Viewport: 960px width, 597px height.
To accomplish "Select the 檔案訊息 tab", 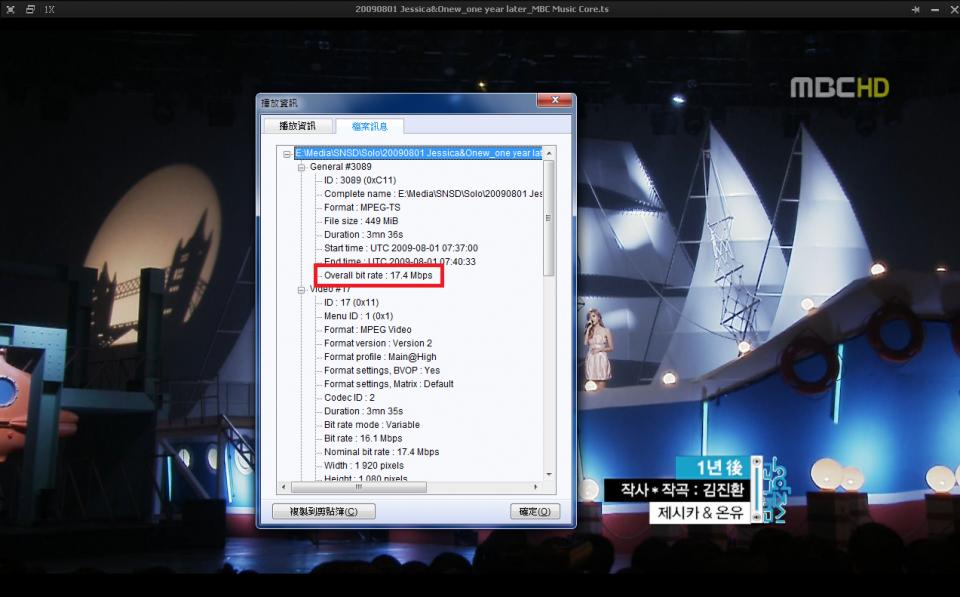I will 370,126.
